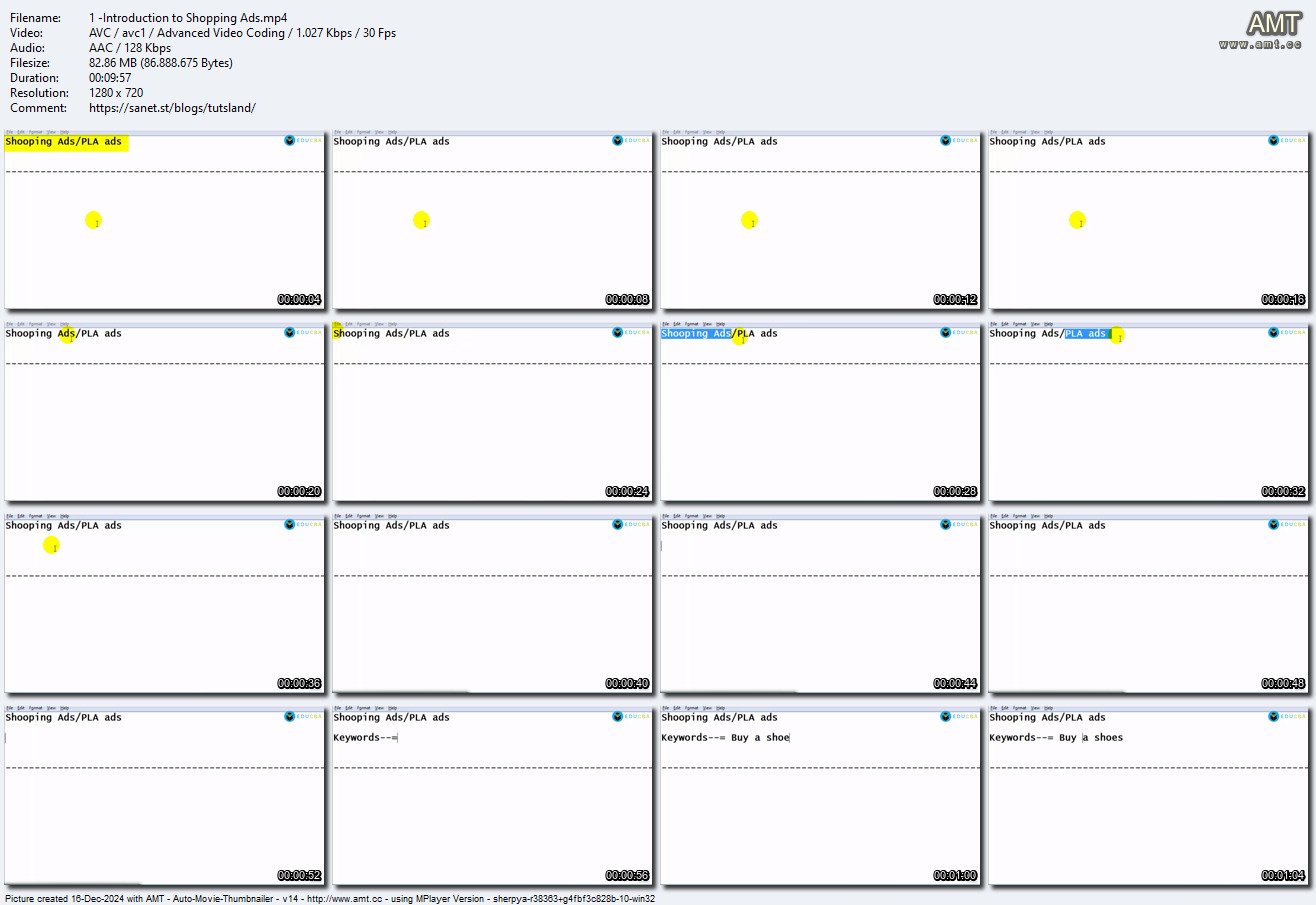The height and width of the screenshot is (905, 1316).
Task: Open the thumbnail stamped 00:00:08
Action: (492, 218)
